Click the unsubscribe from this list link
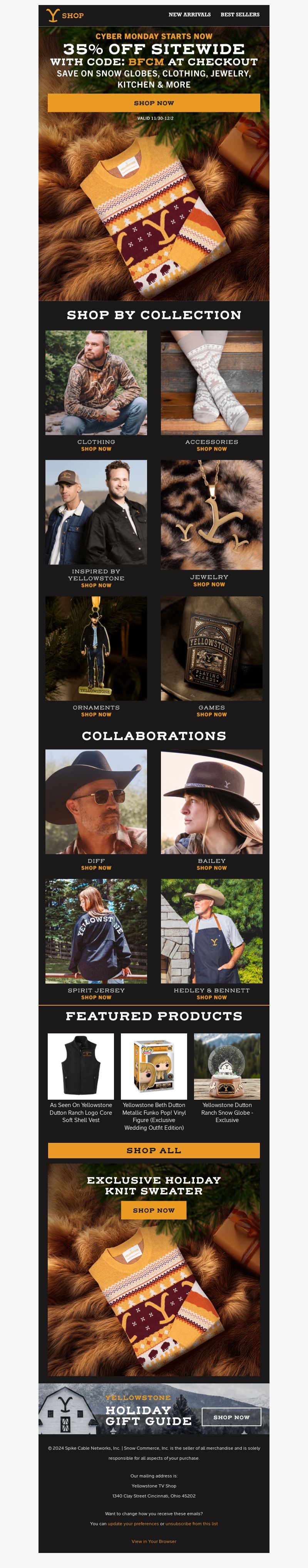 [191, 1523]
